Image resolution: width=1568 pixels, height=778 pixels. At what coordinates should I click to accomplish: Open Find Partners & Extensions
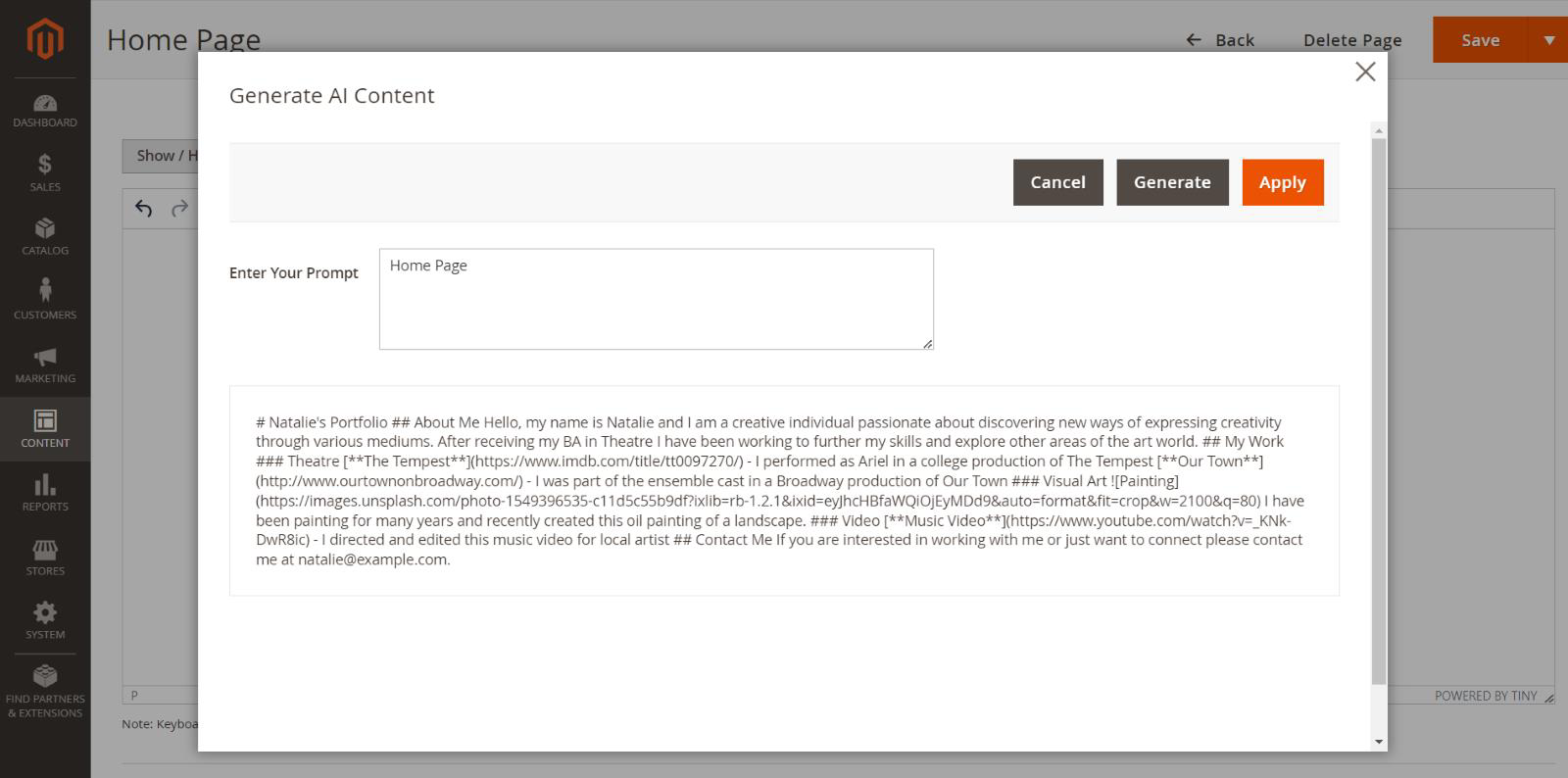[45, 691]
